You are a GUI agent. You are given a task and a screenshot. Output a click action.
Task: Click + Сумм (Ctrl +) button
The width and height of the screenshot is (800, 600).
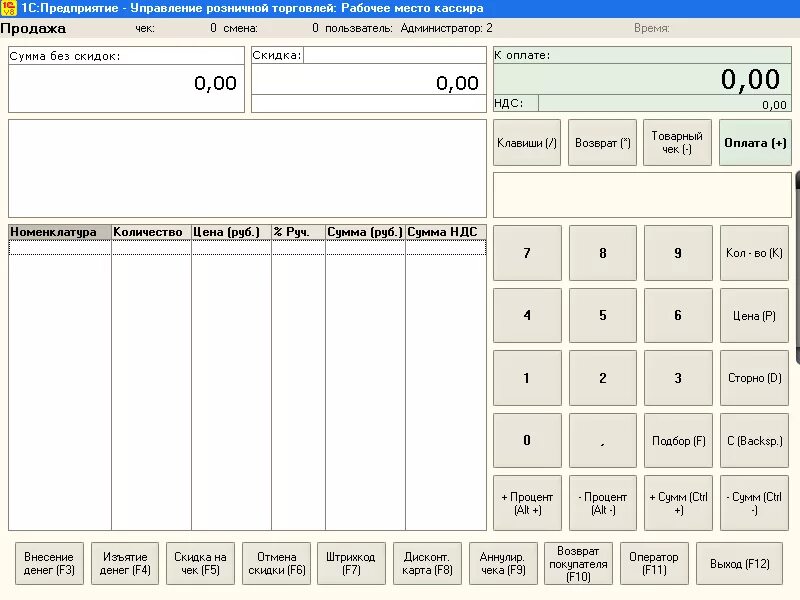(x=678, y=503)
